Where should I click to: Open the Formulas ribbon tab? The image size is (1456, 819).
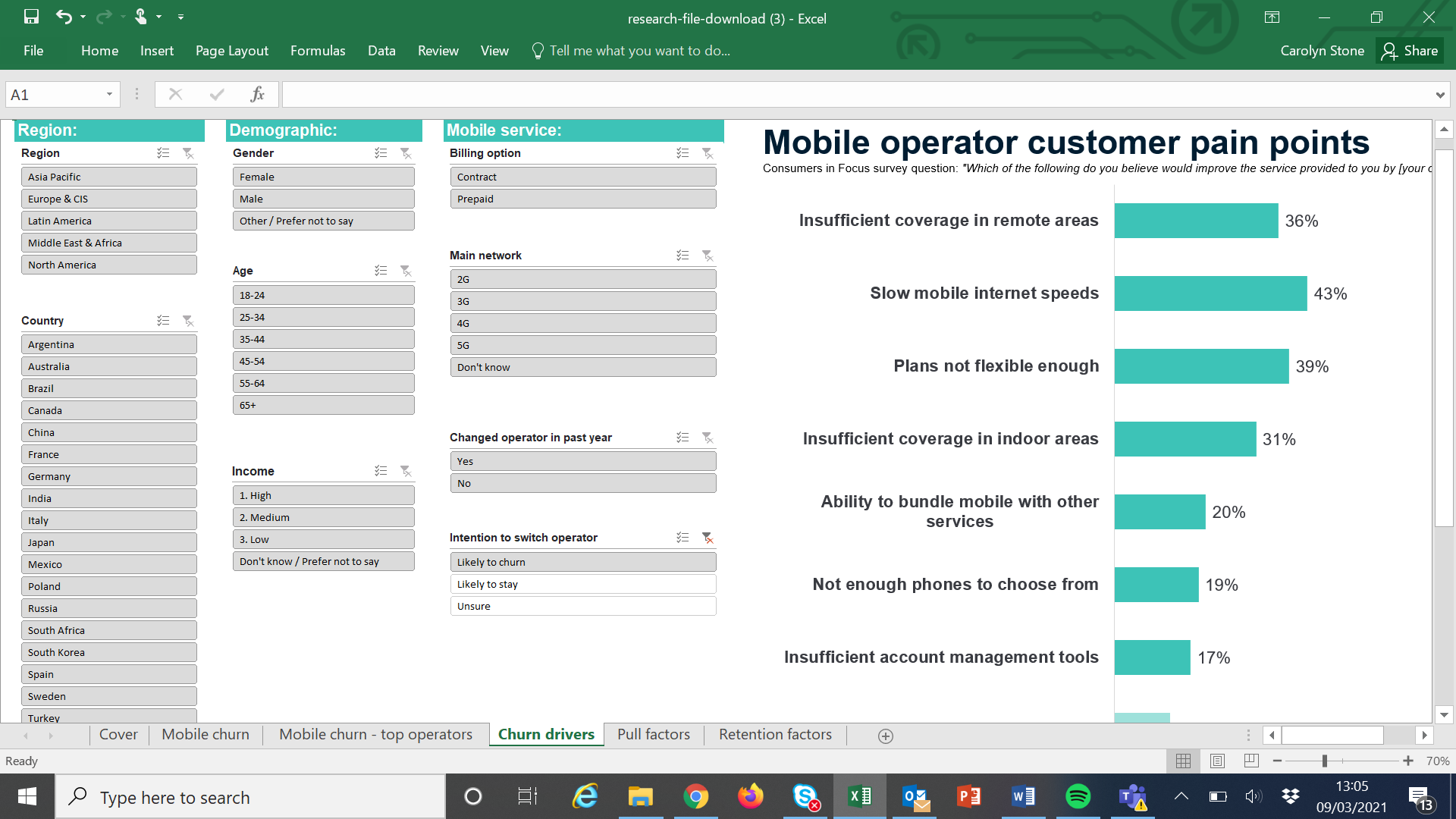pos(318,51)
